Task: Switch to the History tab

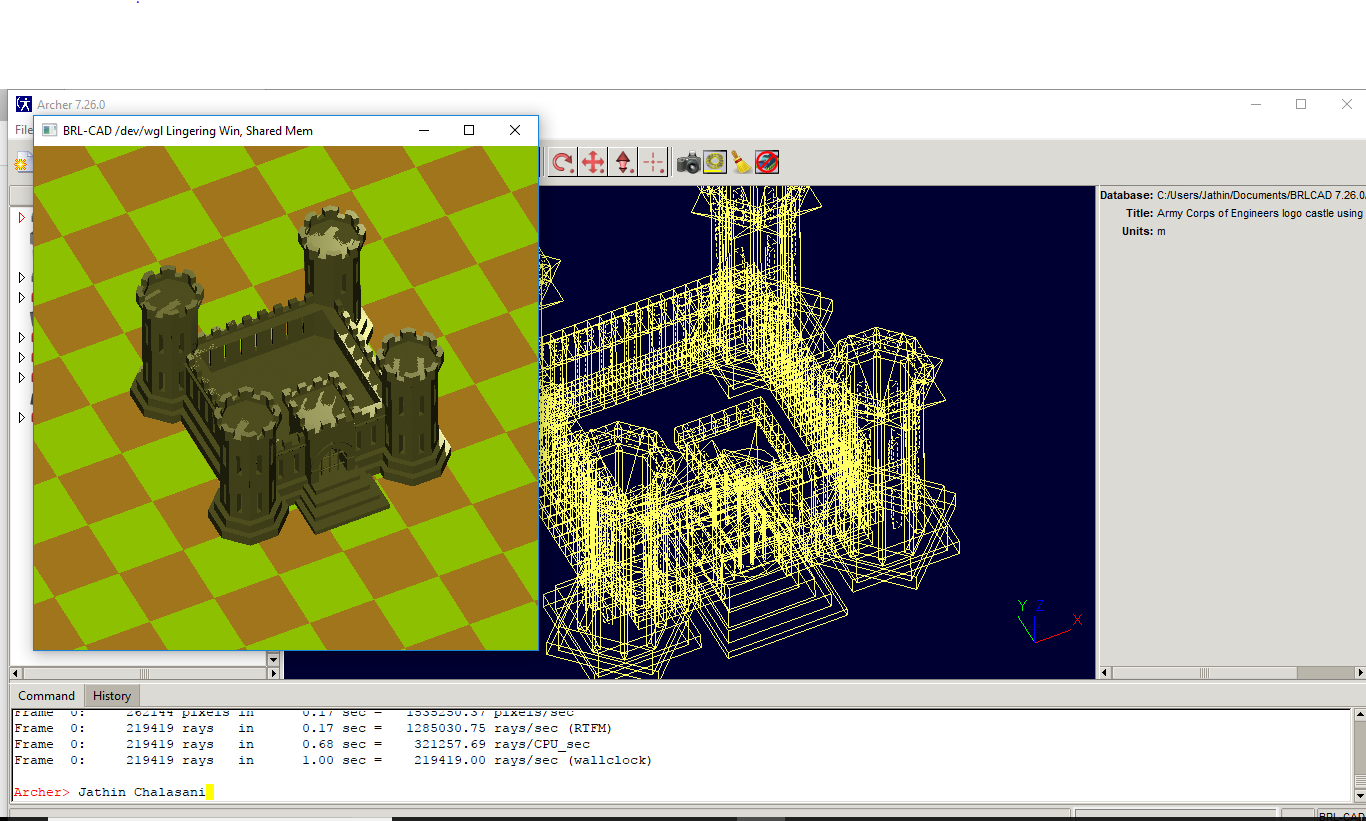Action: click(x=112, y=696)
